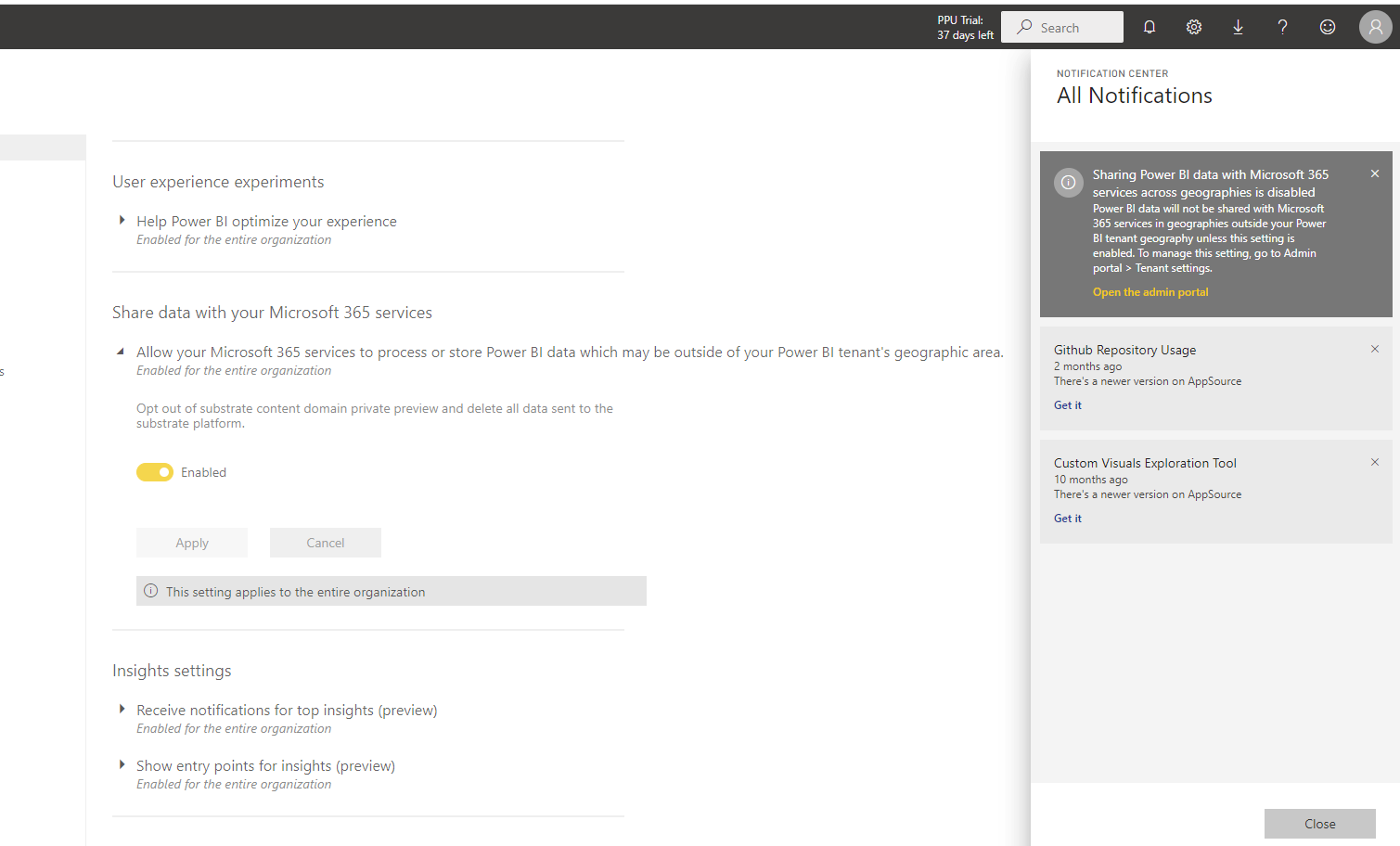Screen dimensions: 1400x846
Task: Close the notification center panel
Action: [x=1320, y=824]
